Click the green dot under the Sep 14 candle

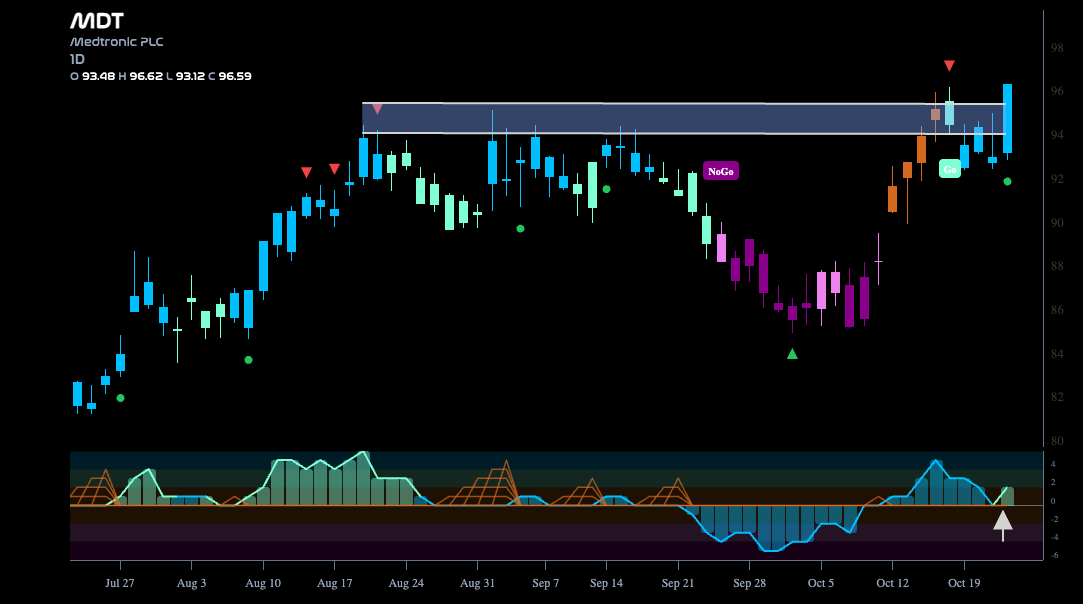(606, 189)
